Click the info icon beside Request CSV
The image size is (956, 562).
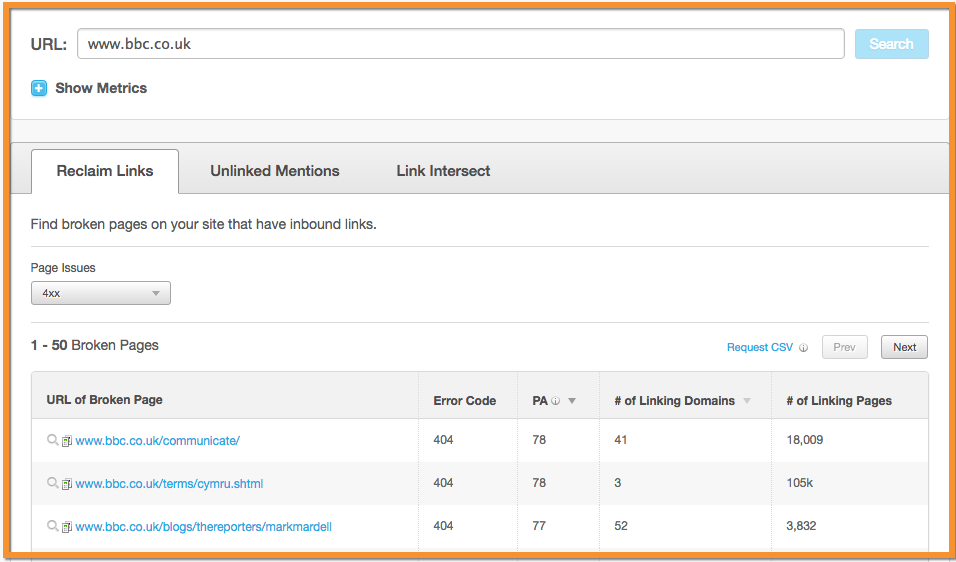(x=803, y=348)
